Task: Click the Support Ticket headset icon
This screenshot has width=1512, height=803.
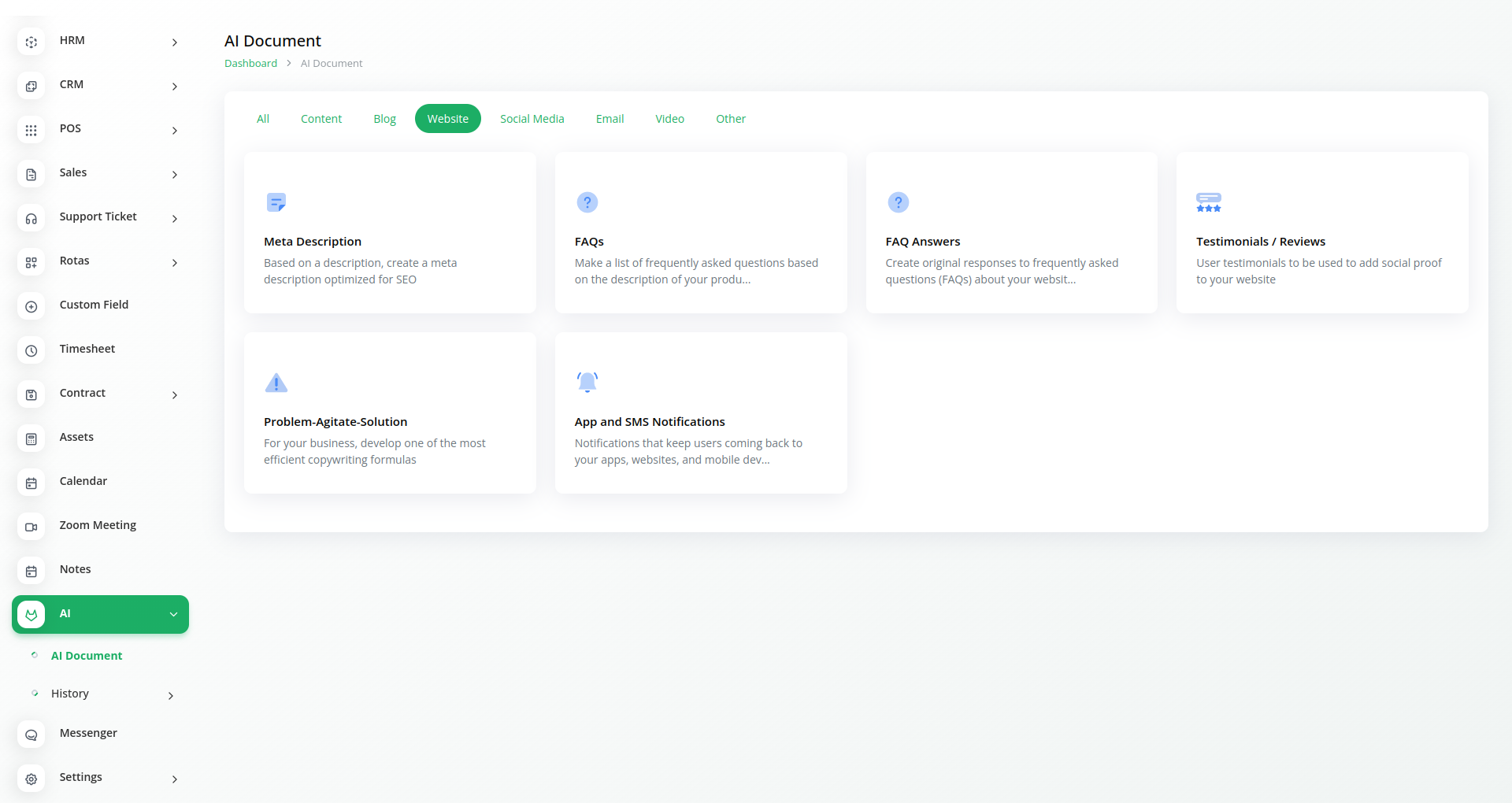Action: [x=31, y=218]
